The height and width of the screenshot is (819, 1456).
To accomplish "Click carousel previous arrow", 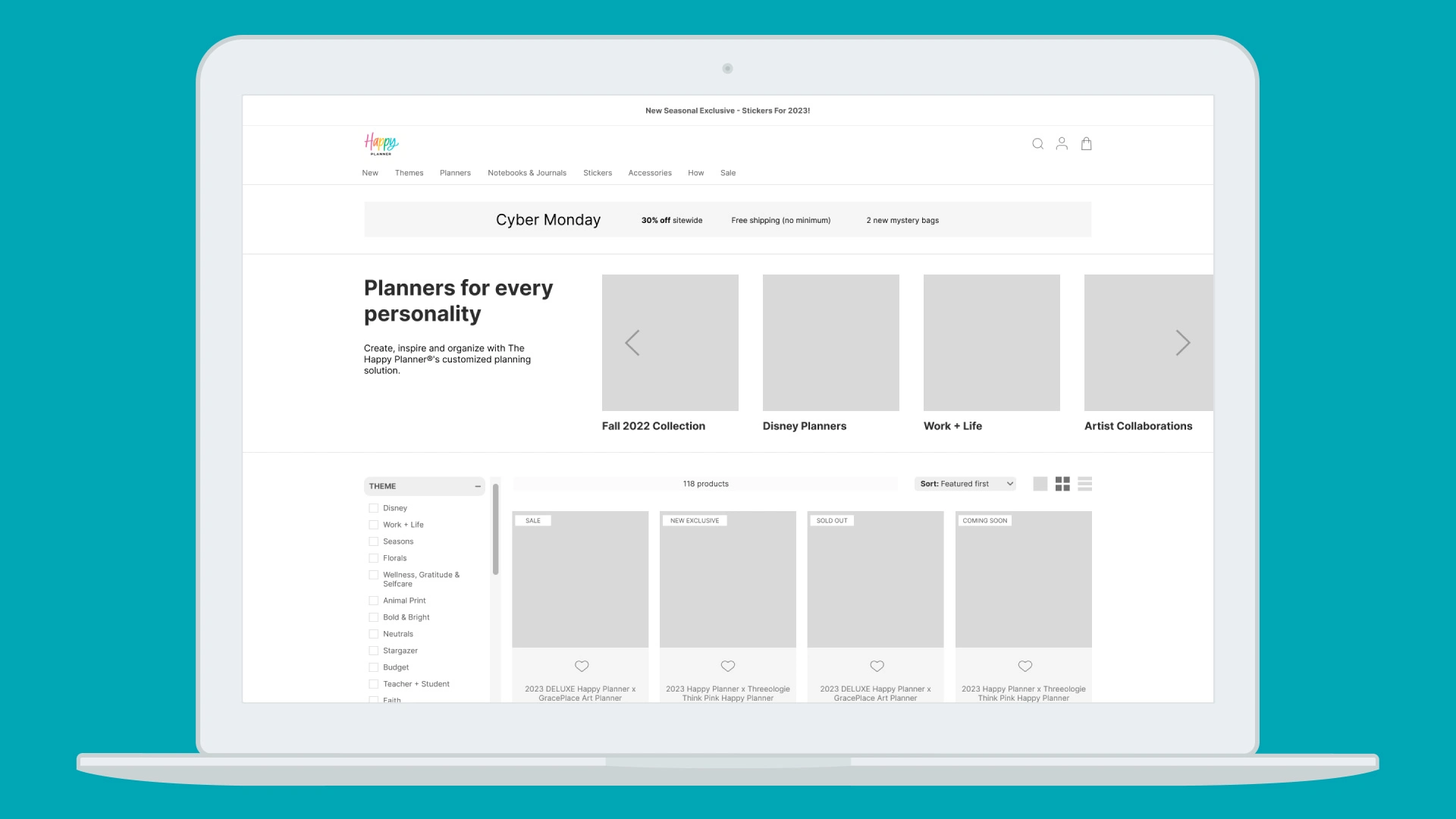I will 632,343.
